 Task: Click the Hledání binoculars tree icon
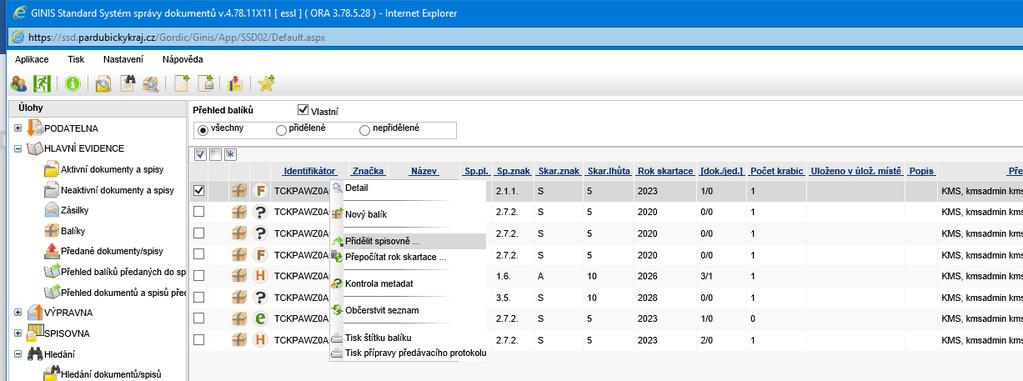point(35,354)
